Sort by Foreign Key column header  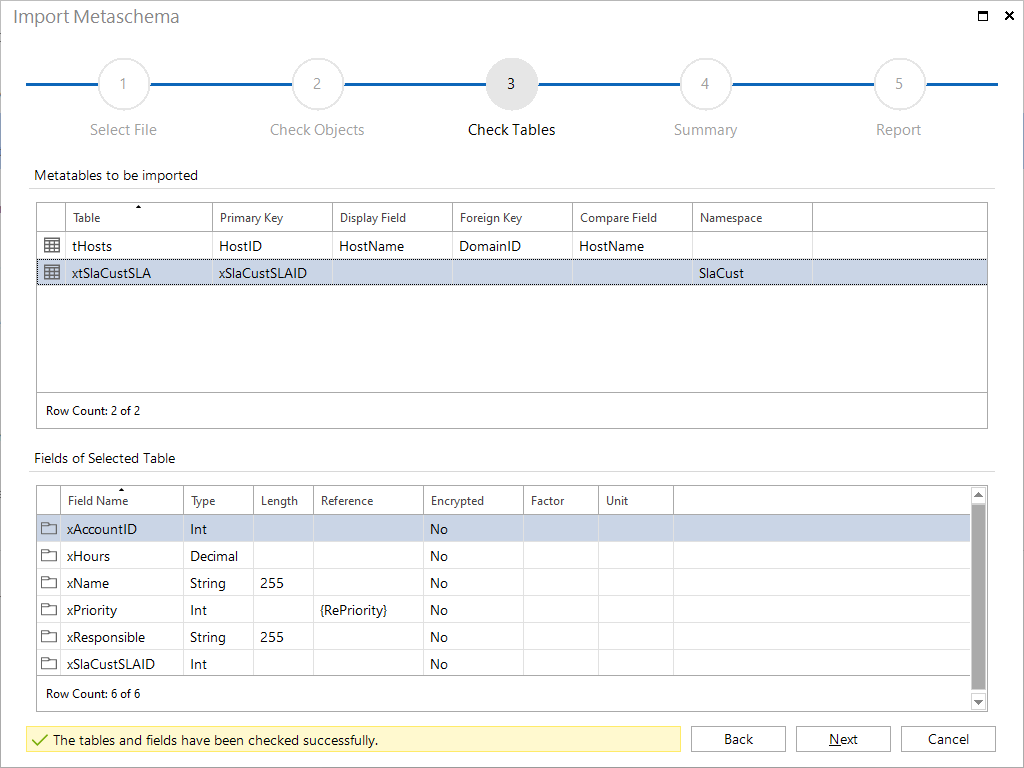coord(513,217)
